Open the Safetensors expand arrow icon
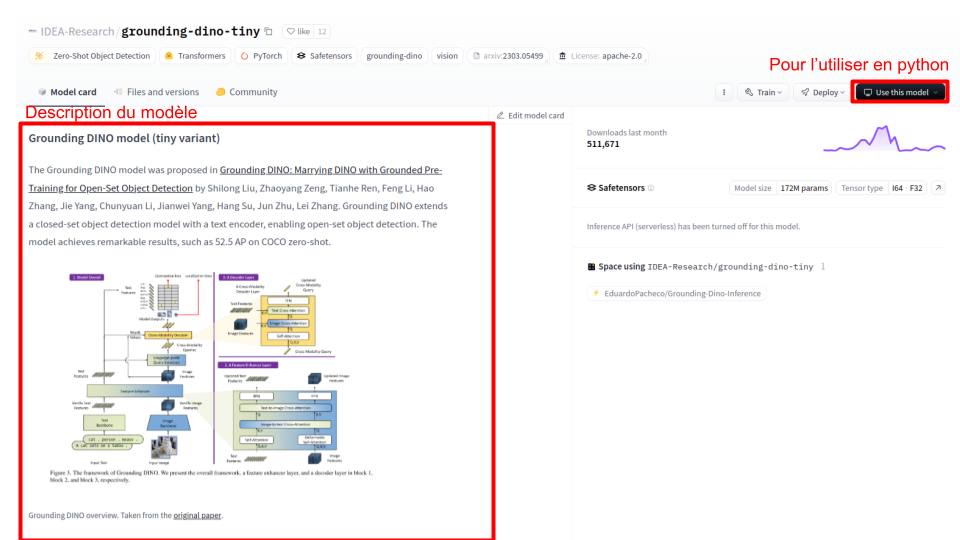The image size is (960, 540). point(937,188)
